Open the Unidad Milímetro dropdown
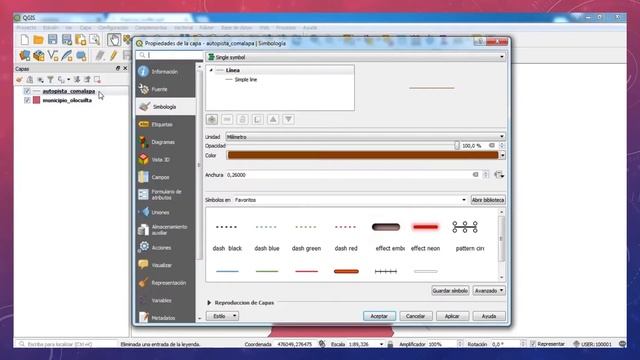640x360 pixels. (365, 137)
